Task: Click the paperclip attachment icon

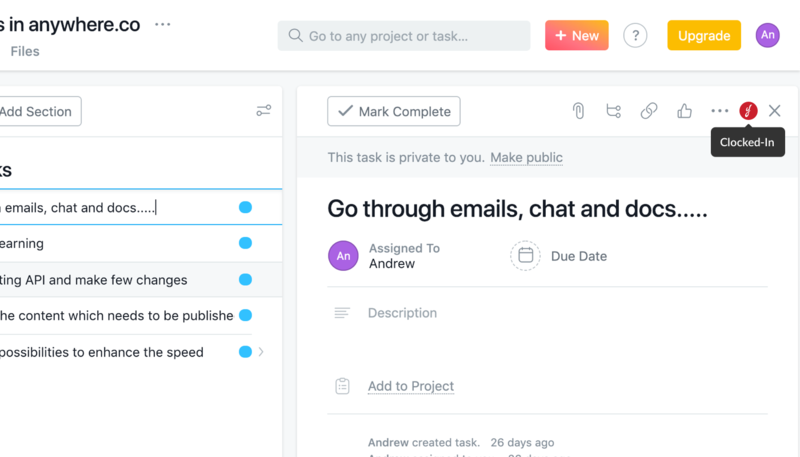Action: point(578,111)
